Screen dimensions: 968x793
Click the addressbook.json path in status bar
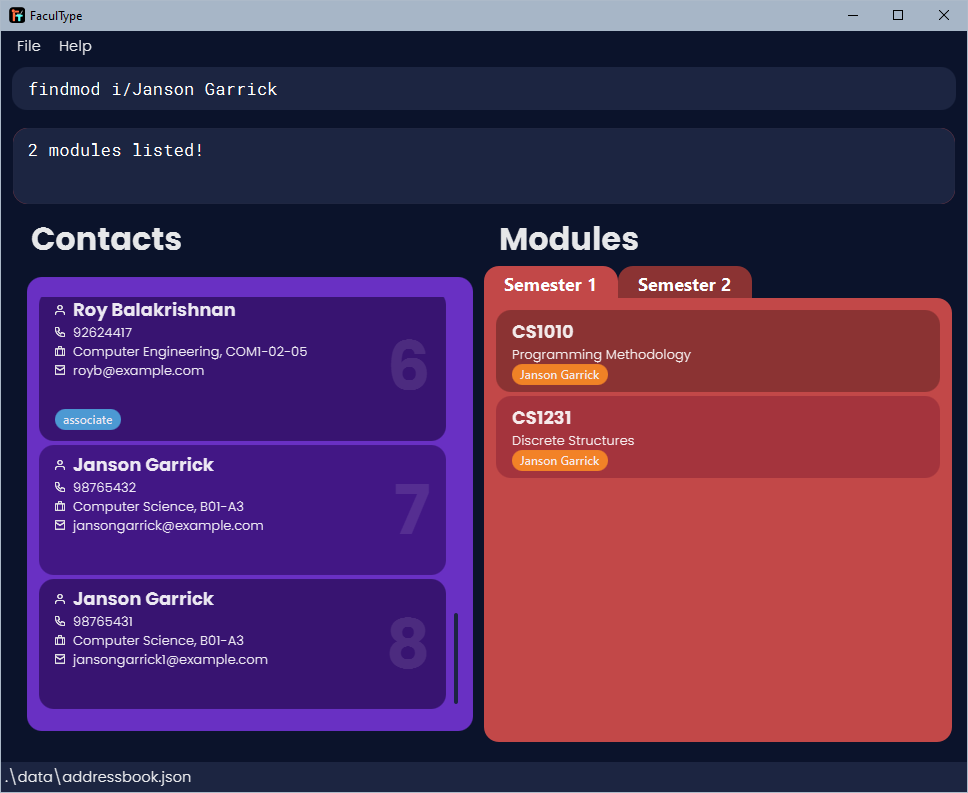pos(98,776)
